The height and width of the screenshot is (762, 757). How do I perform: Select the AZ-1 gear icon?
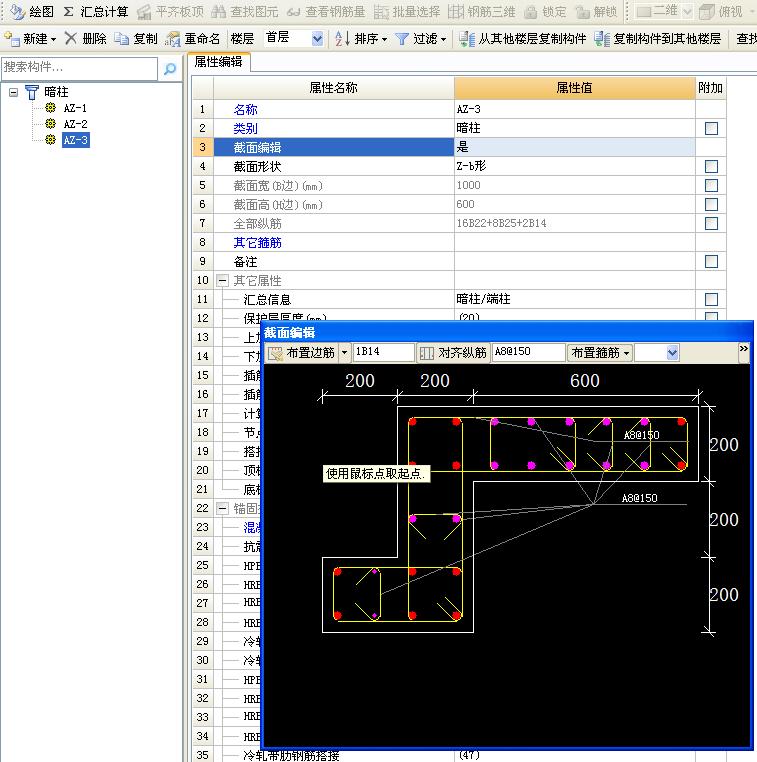click(51, 108)
